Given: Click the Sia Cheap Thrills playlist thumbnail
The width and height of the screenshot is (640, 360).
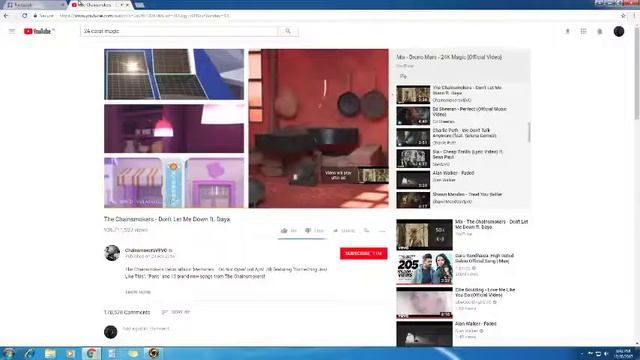Looking at the screenshot, I should (413, 158).
